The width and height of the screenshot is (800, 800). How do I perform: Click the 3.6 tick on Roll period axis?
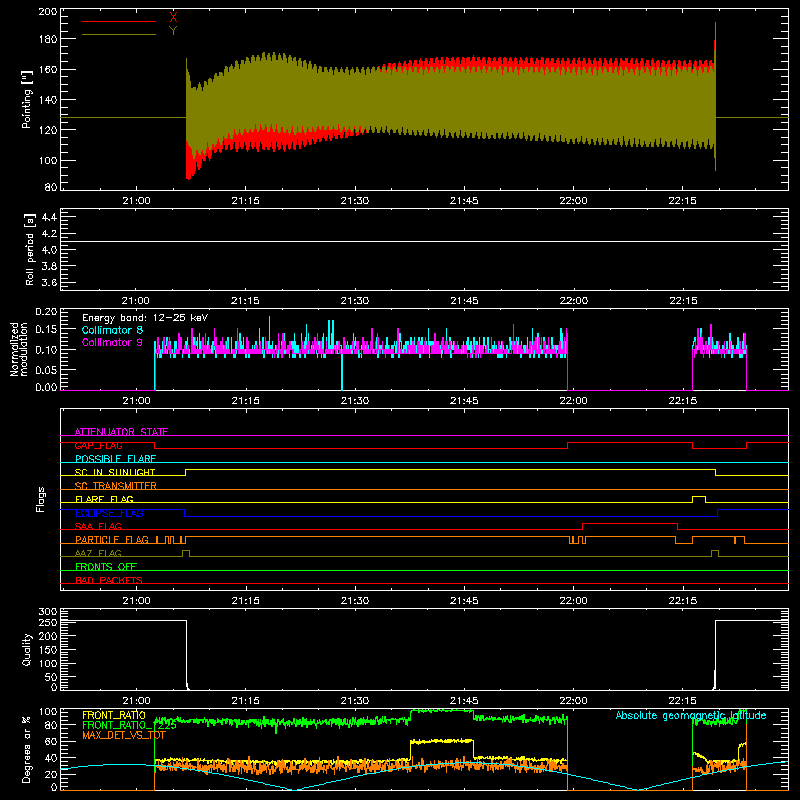click(x=49, y=282)
